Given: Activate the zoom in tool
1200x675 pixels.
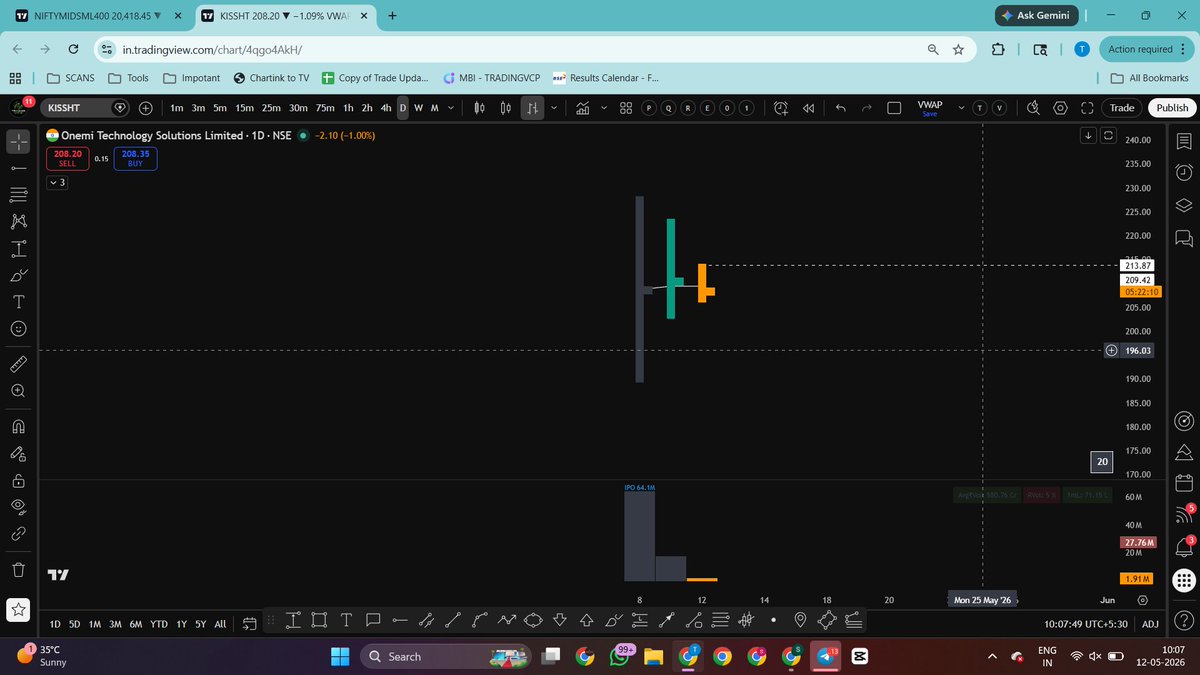Looking at the screenshot, I should click(18, 391).
